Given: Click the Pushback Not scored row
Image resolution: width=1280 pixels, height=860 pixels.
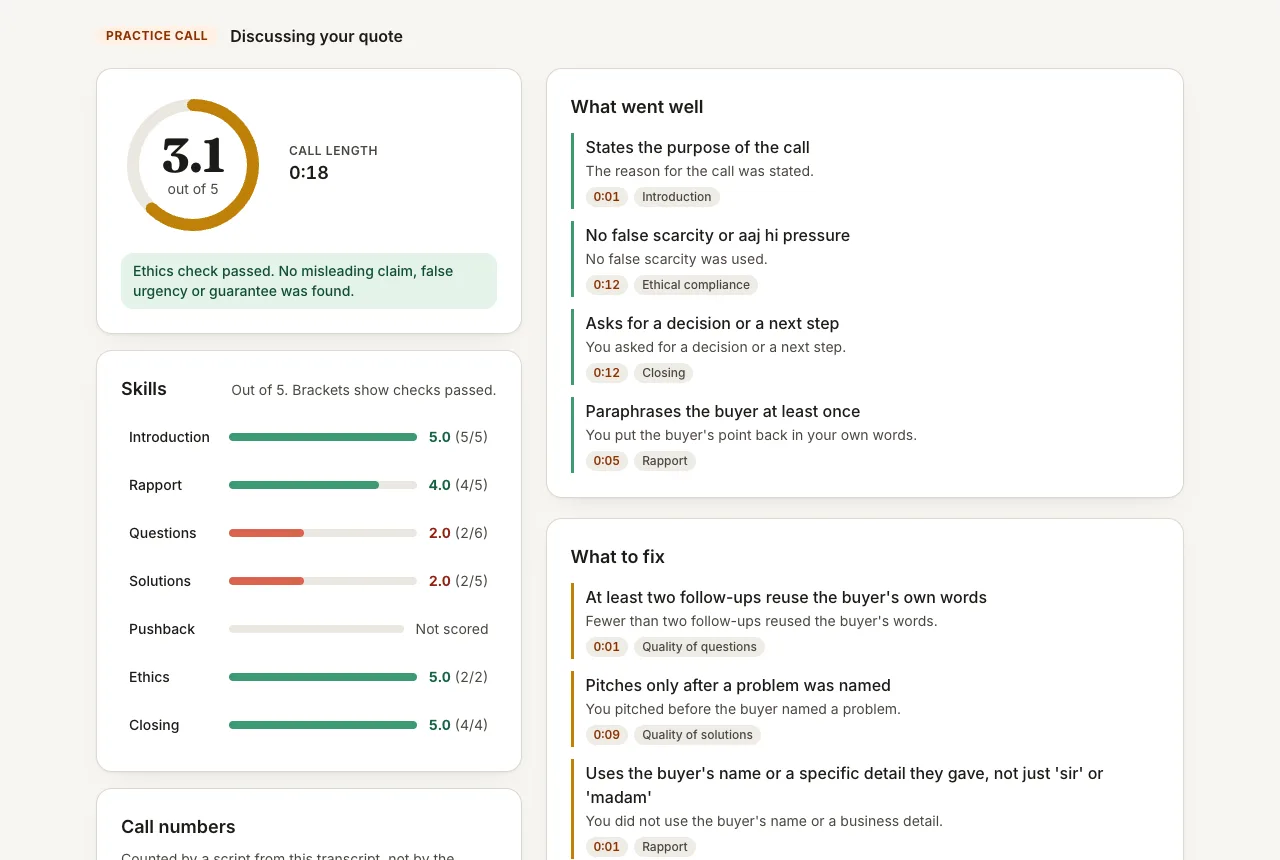Looking at the screenshot, I should 308,629.
